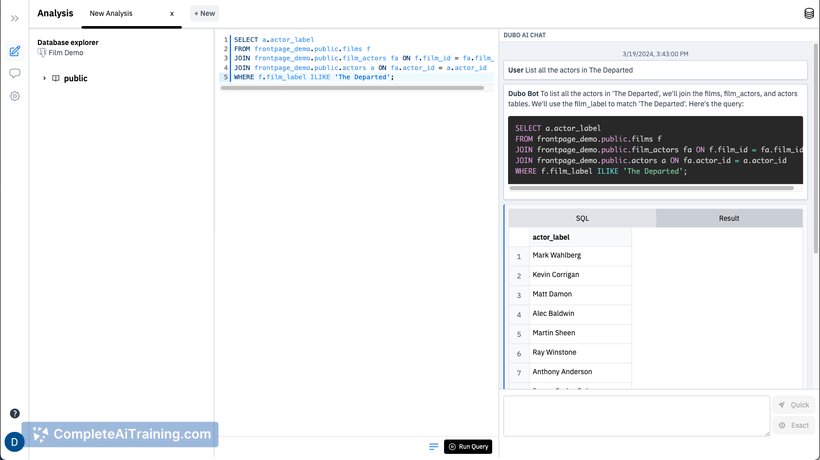Image resolution: width=820 pixels, height=460 pixels.
Task: Open the analysis editor pencil icon
Action: point(15,51)
